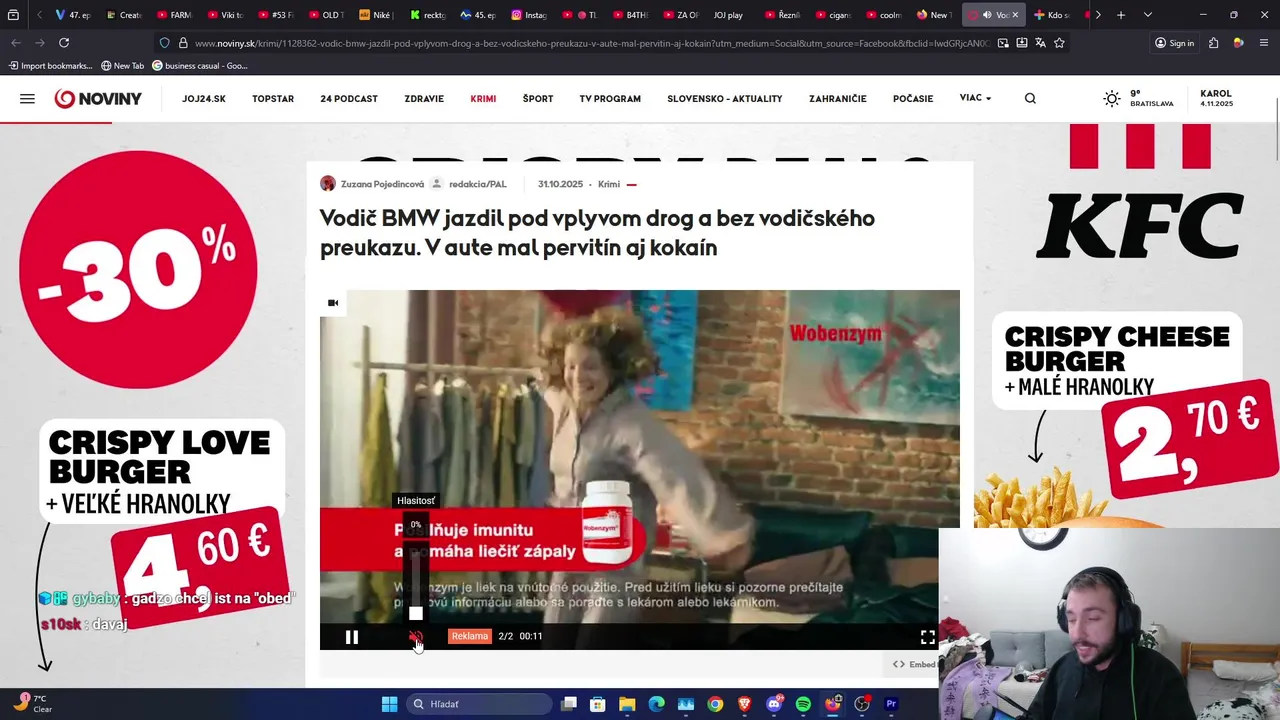Open the JOJ24.SK menu section

pyautogui.click(x=204, y=99)
